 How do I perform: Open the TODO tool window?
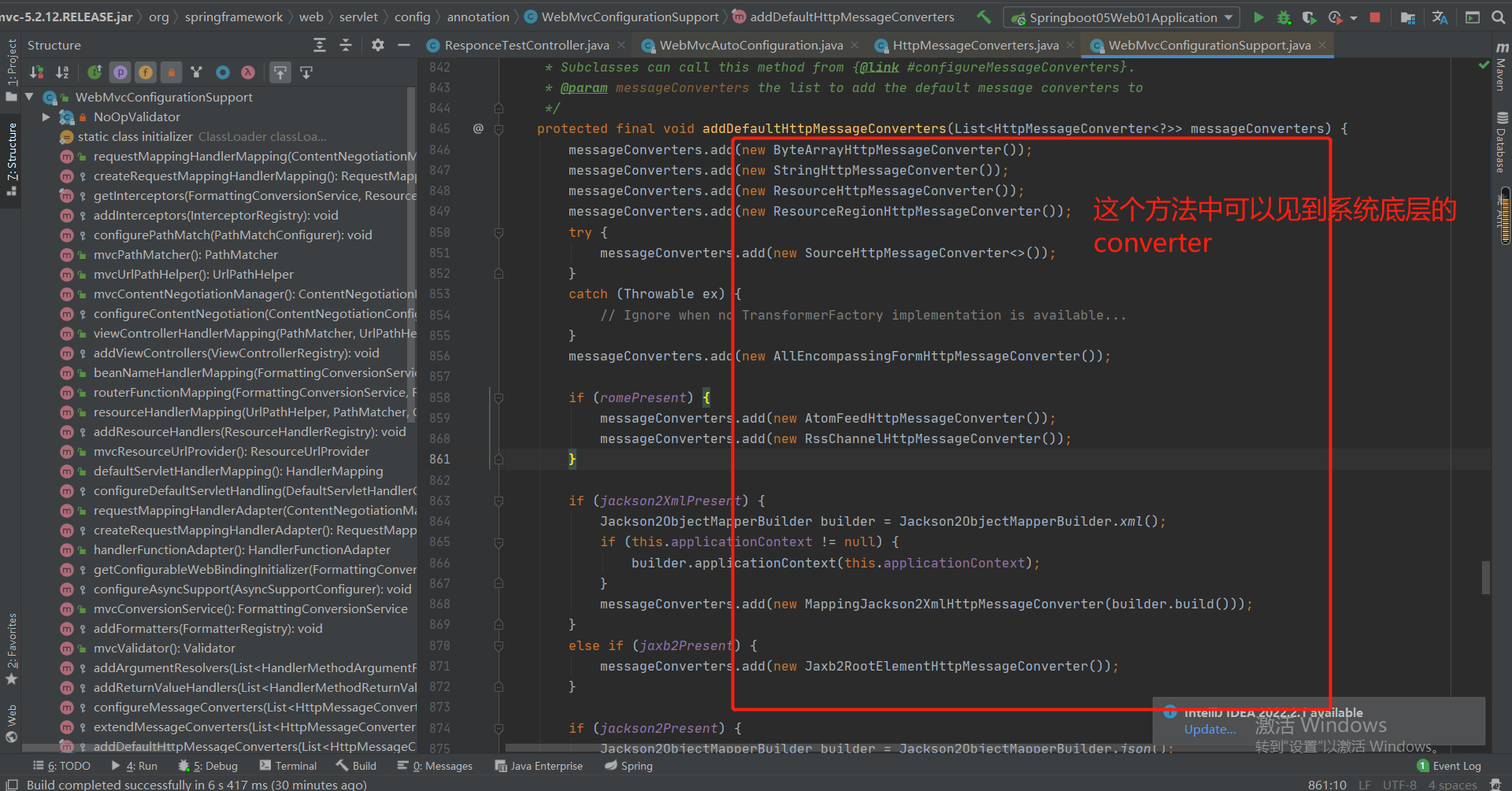pos(61,766)
